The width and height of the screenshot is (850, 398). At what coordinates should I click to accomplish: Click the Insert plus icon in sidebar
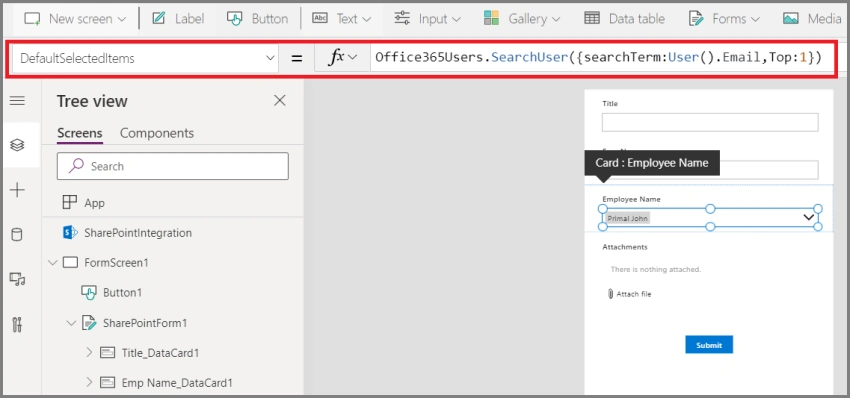click(17, 190)
